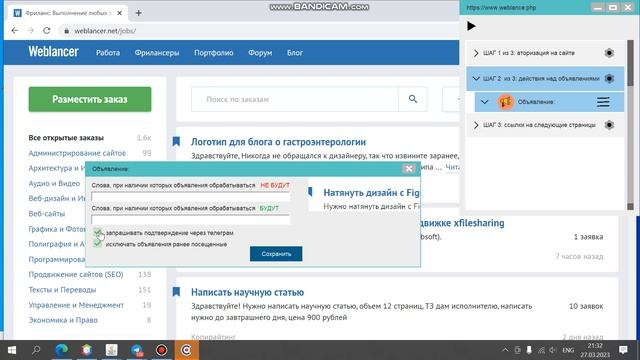The image size is (640, 360).
Task: Open Написать научную статью order
Action: (x=247, y=292)
